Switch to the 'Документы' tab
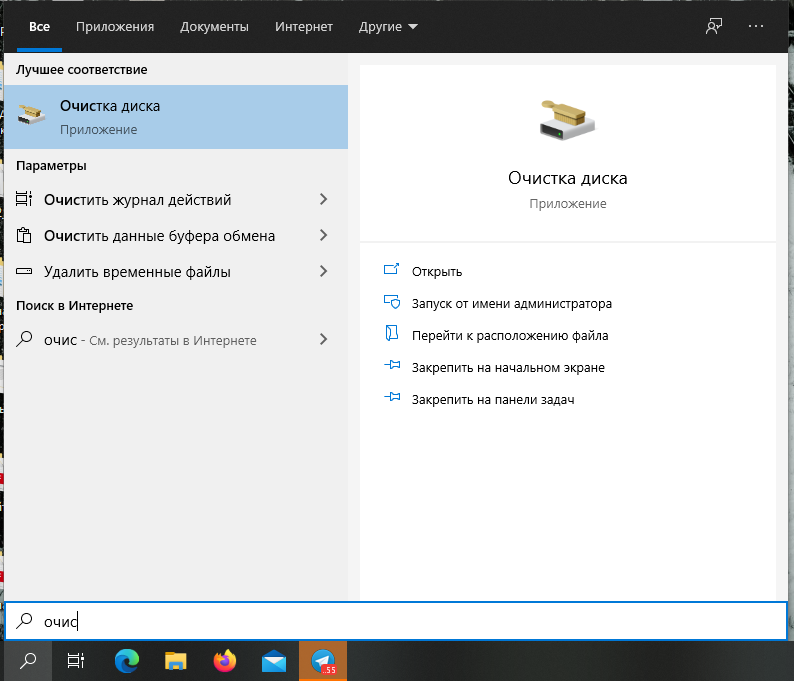794x681 pixels. pyautogui.click(x=215, y=26)
